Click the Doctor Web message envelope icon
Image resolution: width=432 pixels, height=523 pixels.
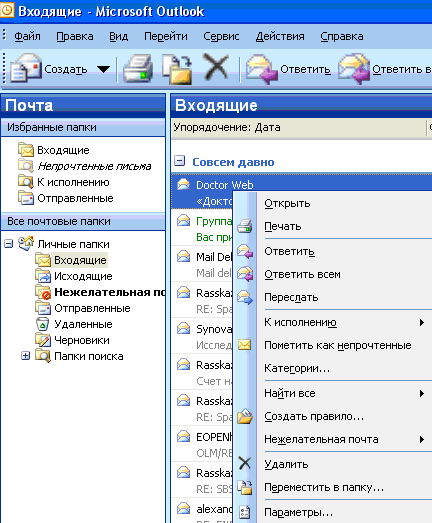183,184
